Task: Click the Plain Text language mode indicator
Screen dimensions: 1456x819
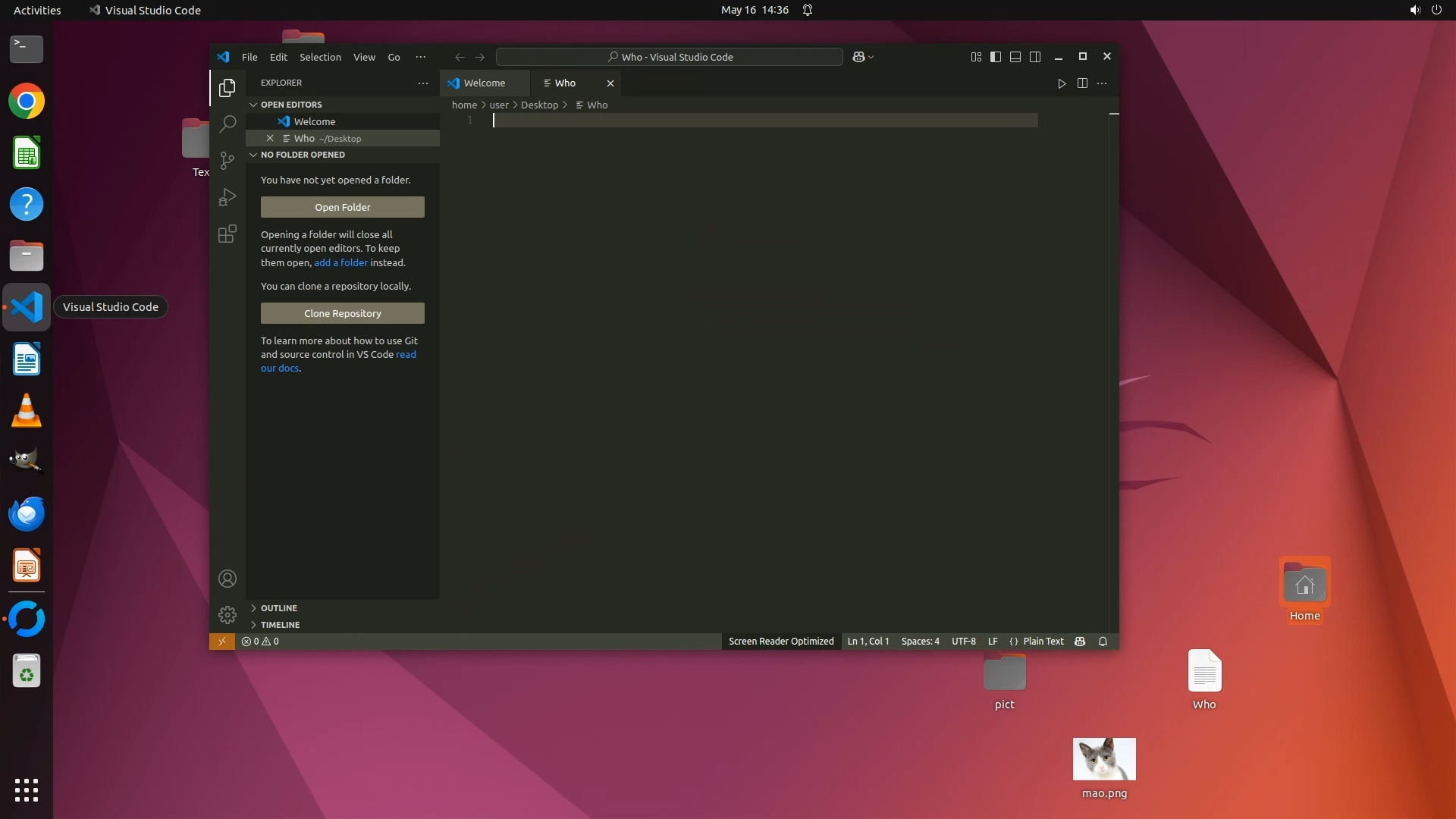Action: pos(1043,642)
